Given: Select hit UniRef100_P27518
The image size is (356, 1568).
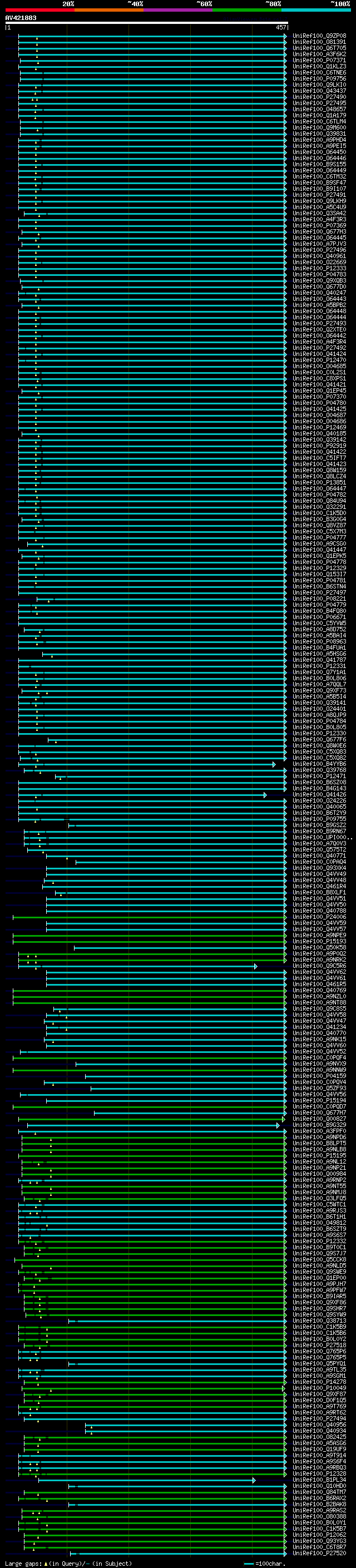Looking at the screenshot, I should 319,1345.
